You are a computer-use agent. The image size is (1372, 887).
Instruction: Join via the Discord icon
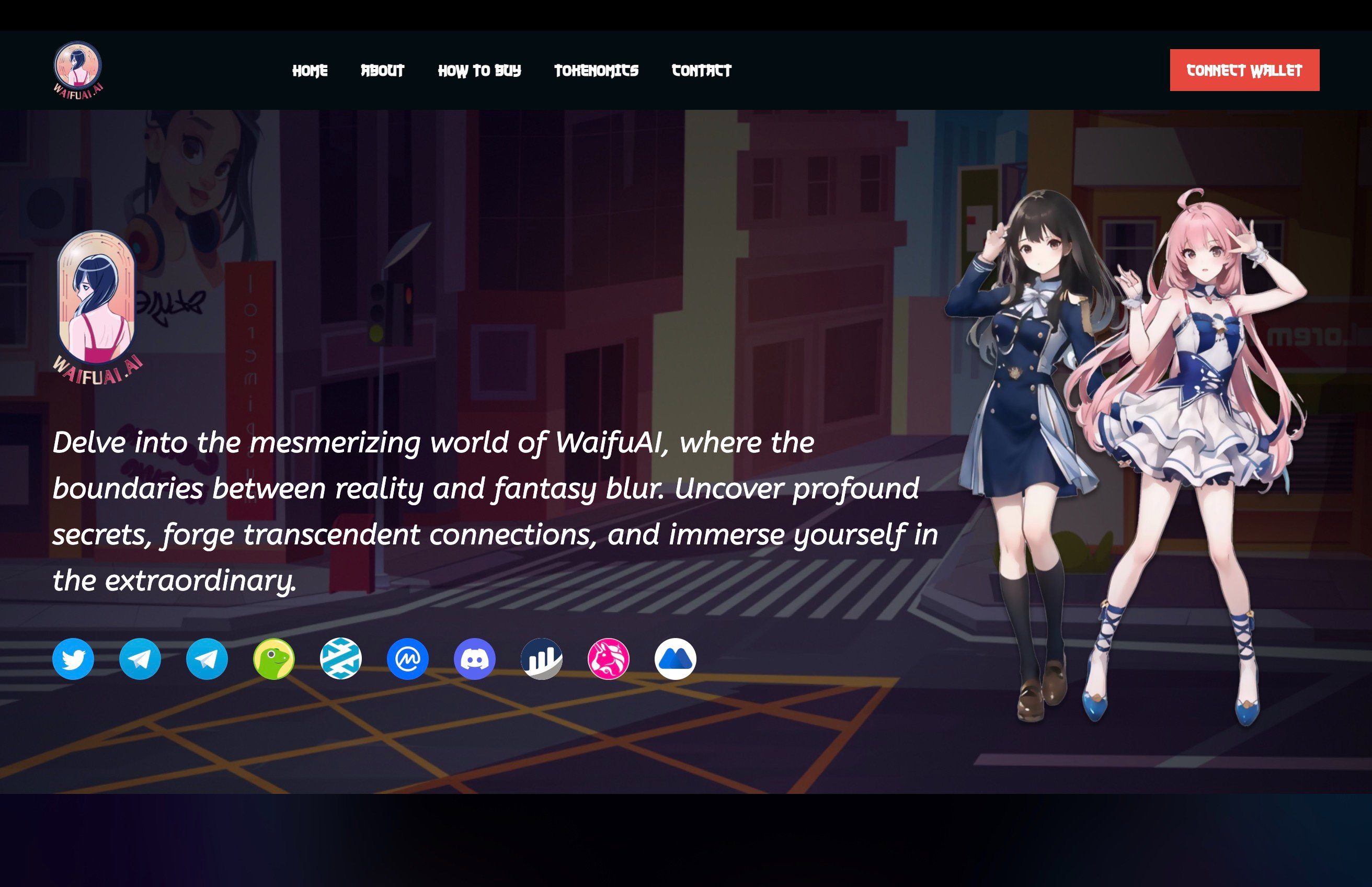(x=474, y=659)
